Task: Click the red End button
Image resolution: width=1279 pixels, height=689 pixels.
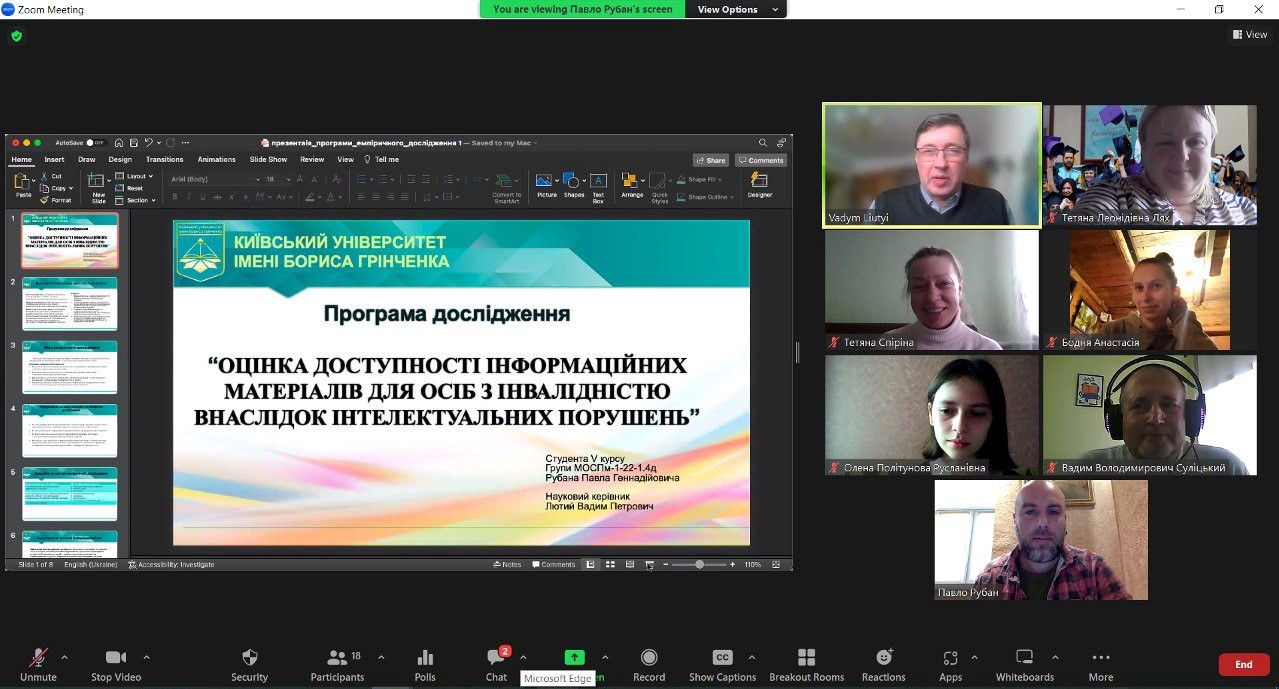Action: (x=1243, y=664)
